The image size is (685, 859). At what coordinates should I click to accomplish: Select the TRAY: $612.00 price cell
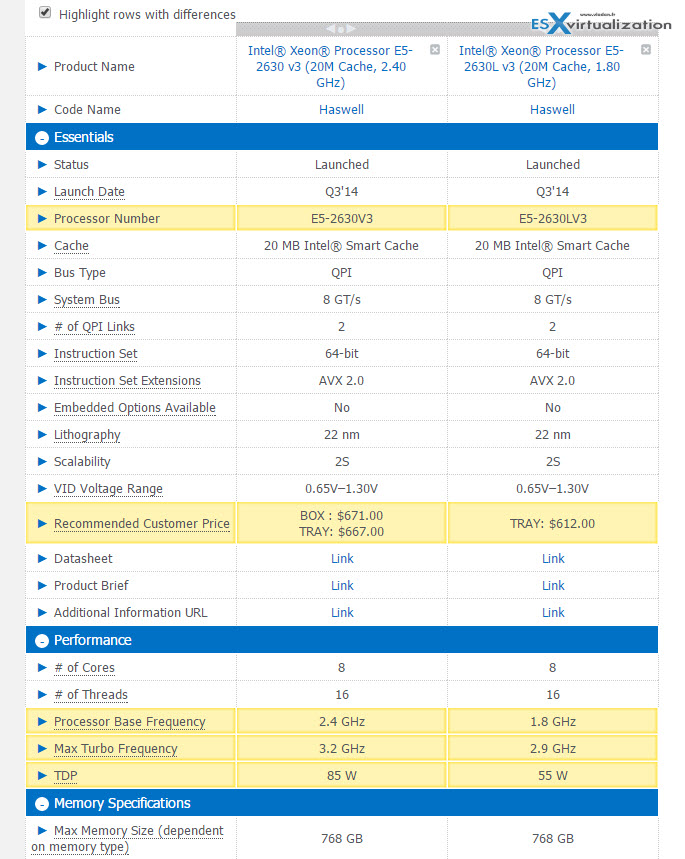pos(552,524)
